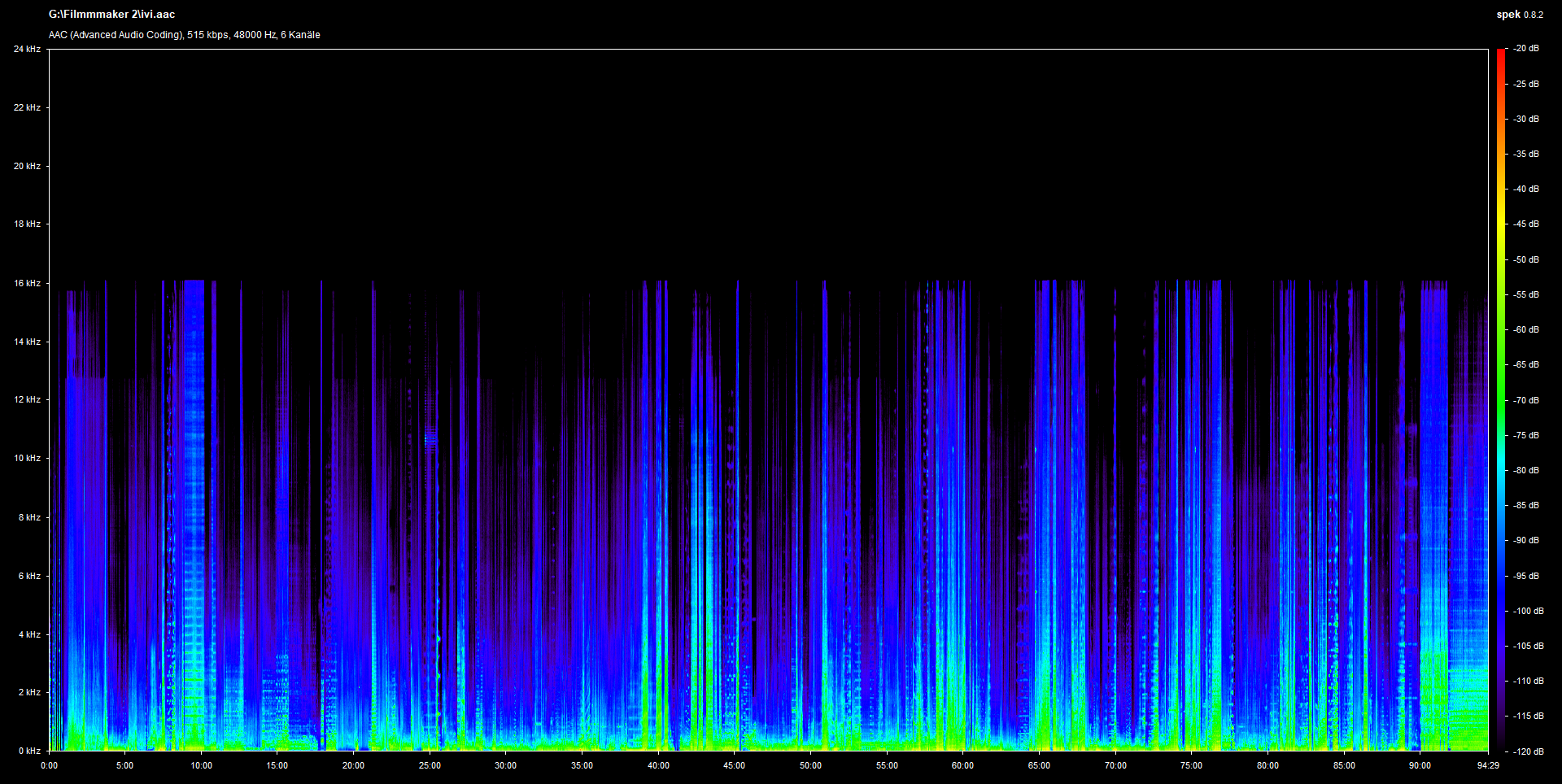Click the AAC codec info line

click(184, 35)
